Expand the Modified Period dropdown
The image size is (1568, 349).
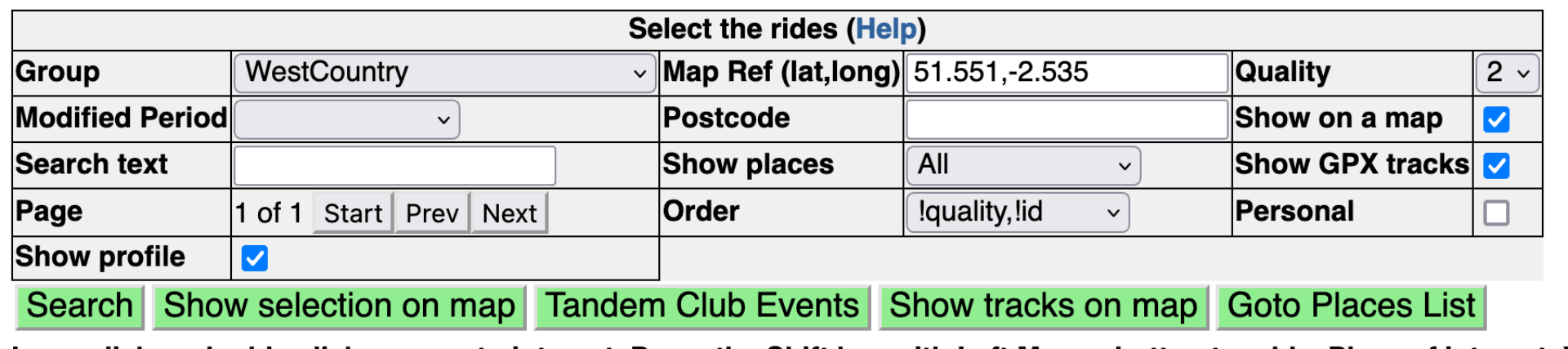pyautogui.click(x=347, y=119)
